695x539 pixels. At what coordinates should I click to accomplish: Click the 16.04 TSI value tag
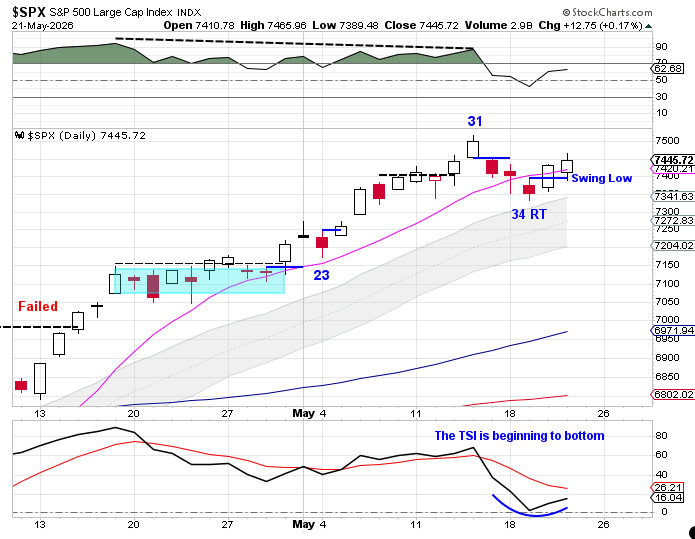(x=668, y=498)
